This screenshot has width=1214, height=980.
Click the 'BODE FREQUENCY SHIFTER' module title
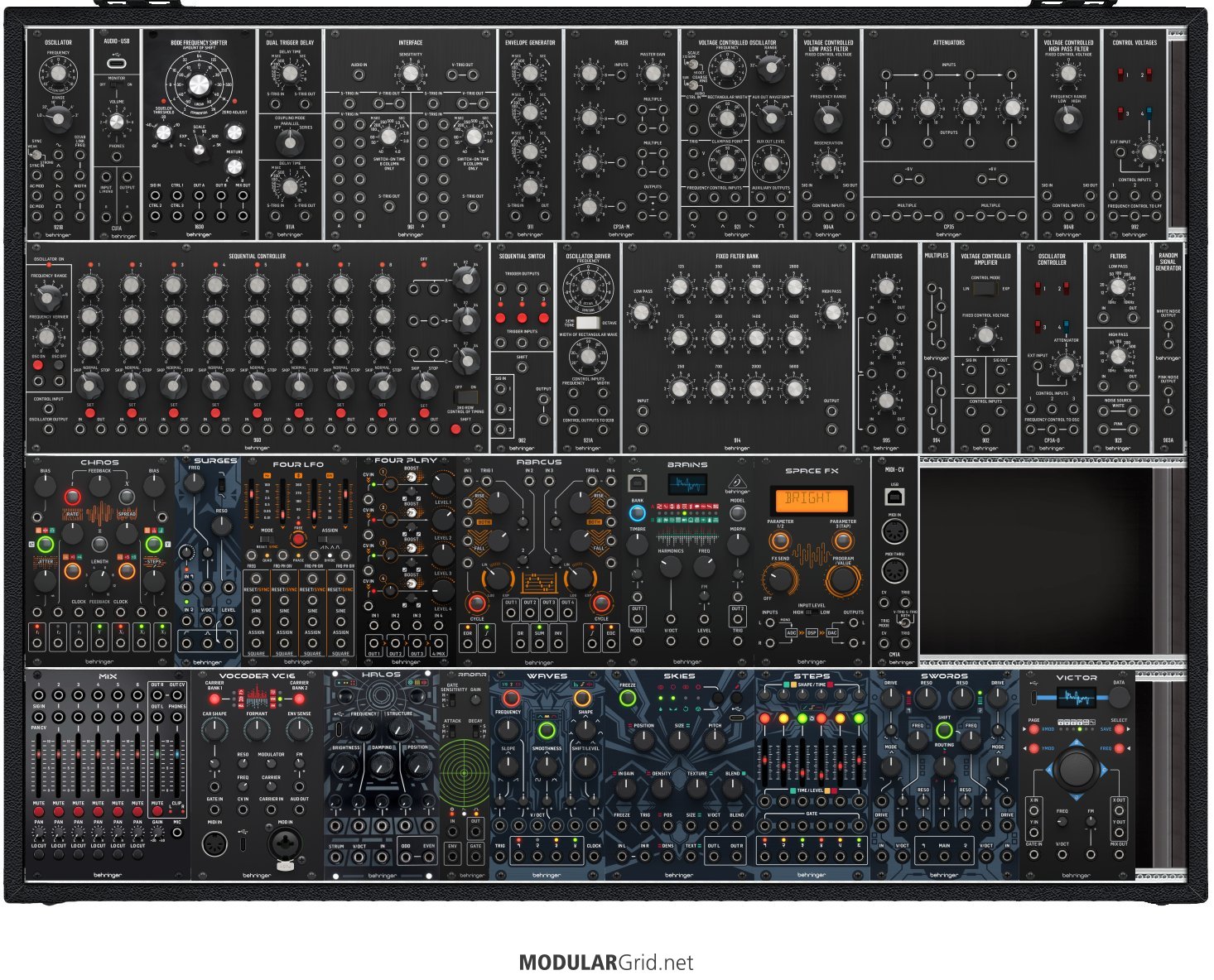199,42
